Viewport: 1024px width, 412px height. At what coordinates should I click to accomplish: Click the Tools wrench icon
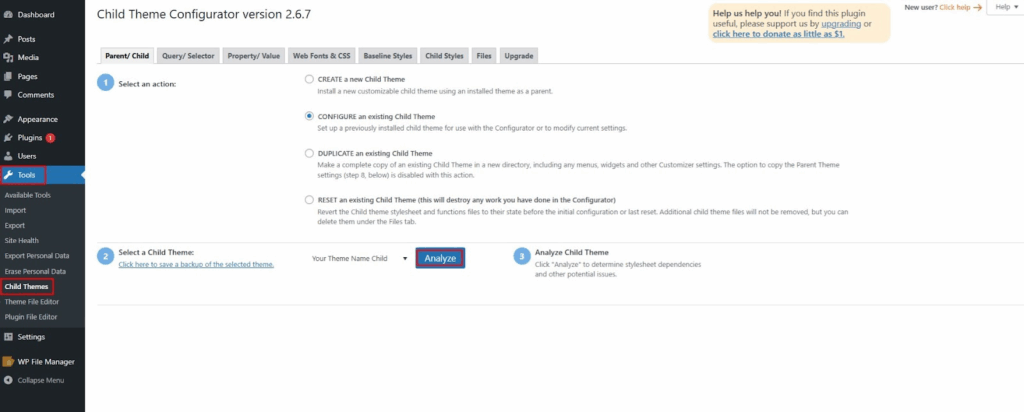coord(8,175)
